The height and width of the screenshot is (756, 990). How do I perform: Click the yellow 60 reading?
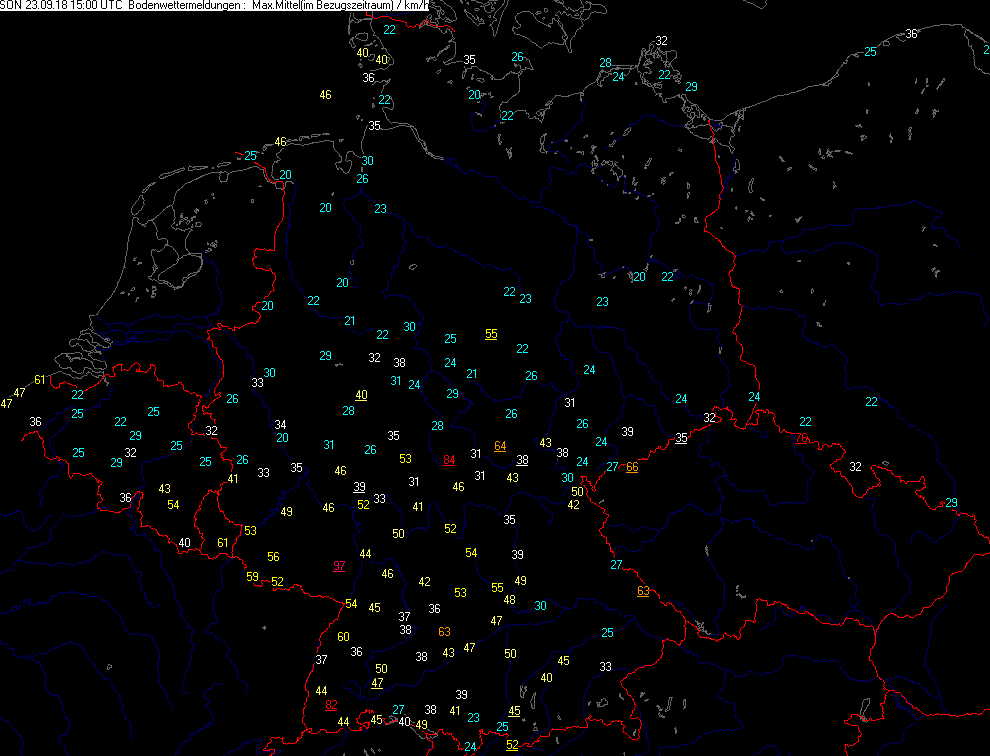343,637
